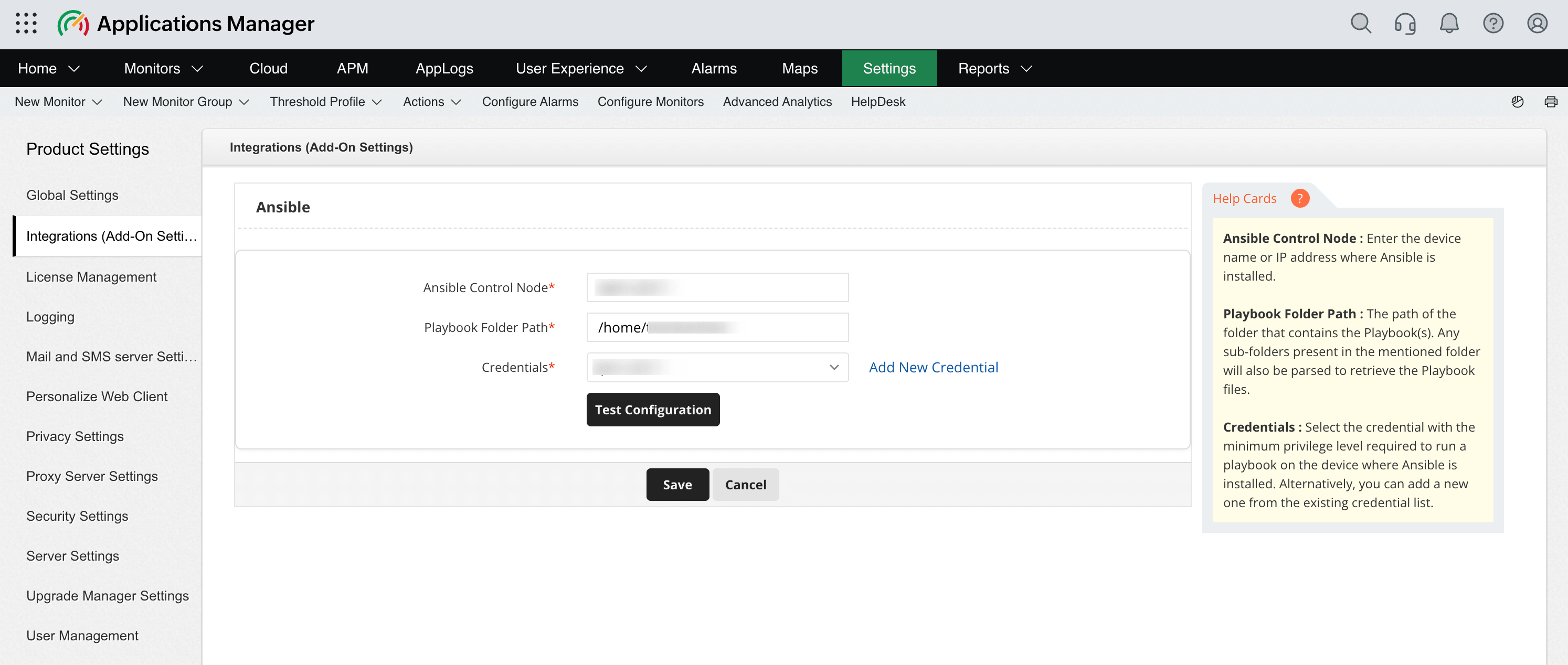Click Add New Credential link

point(933,368)
